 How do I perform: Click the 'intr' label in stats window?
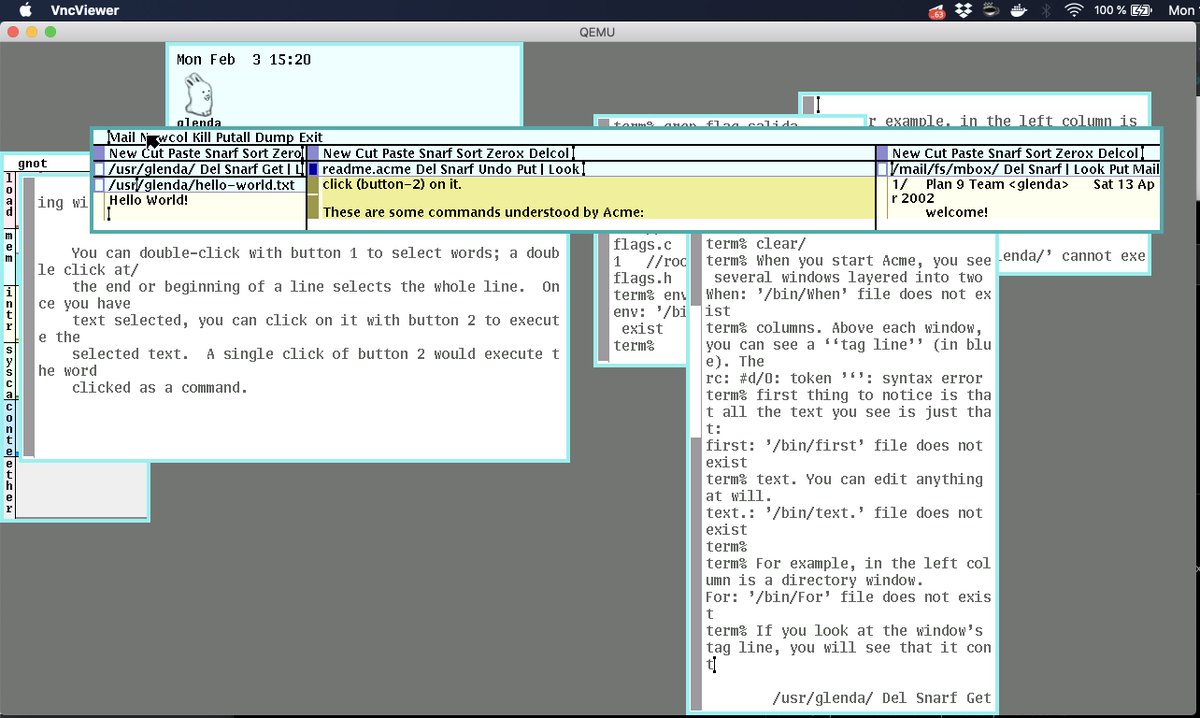coord(9,310)
